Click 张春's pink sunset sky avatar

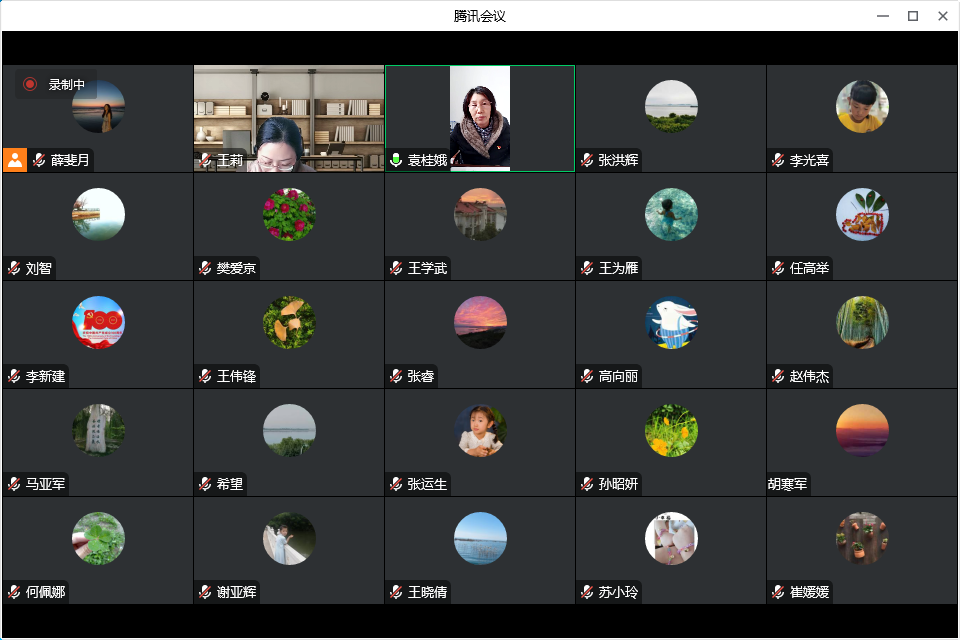click(x=480, y=322)
